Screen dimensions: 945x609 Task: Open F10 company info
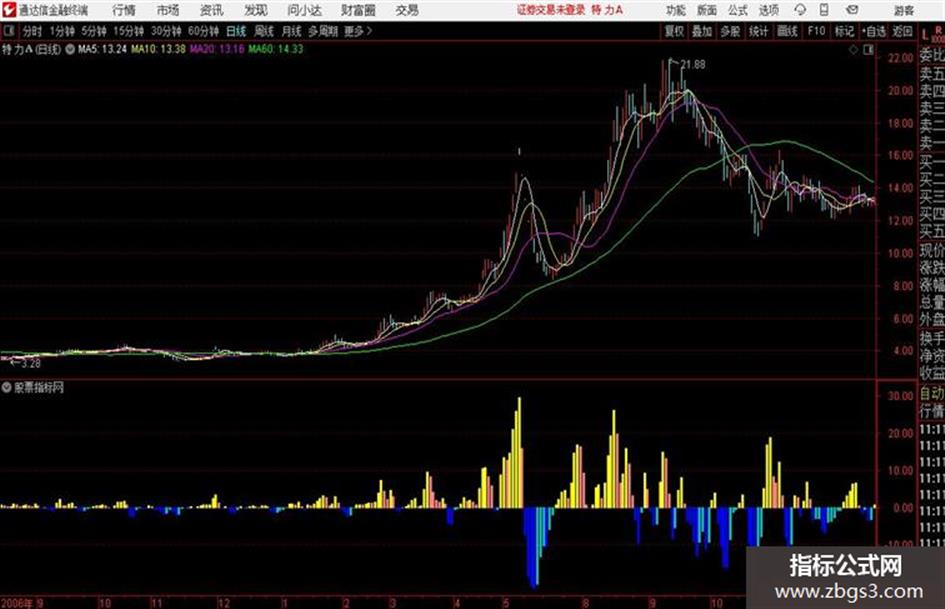[x=816, y=31]
